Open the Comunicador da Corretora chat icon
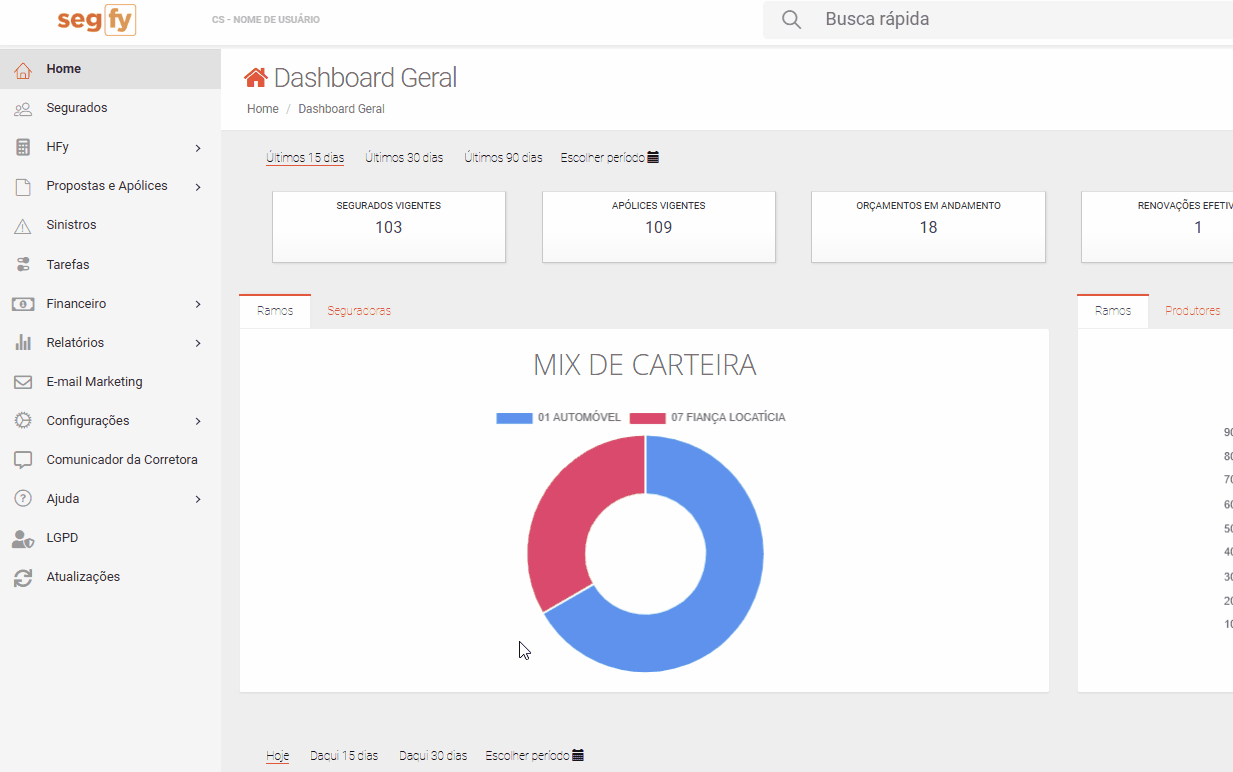Image resolution: width=1233 pixels, height=772 pixels. [22, 459]
